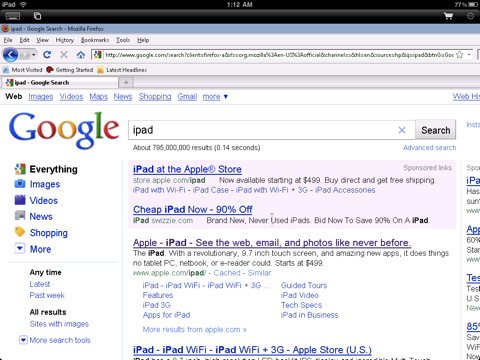480x360 pixels.
Task: Open Cached link for apple.com/ipad
Action: [x=227, y=273]
